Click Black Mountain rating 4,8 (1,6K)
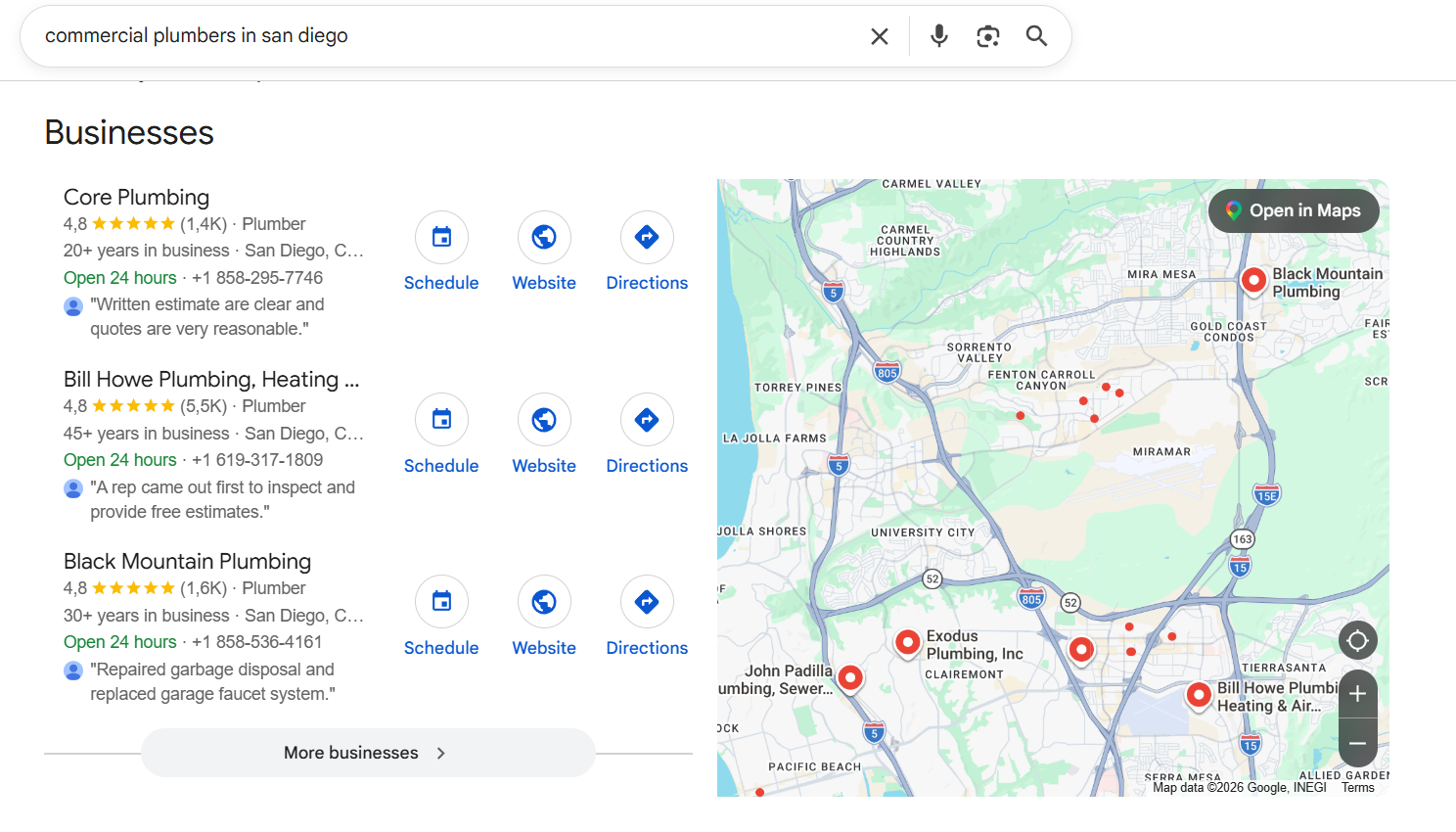Image resolution: width=1456 pixels, height=832 pixels. 145,588
